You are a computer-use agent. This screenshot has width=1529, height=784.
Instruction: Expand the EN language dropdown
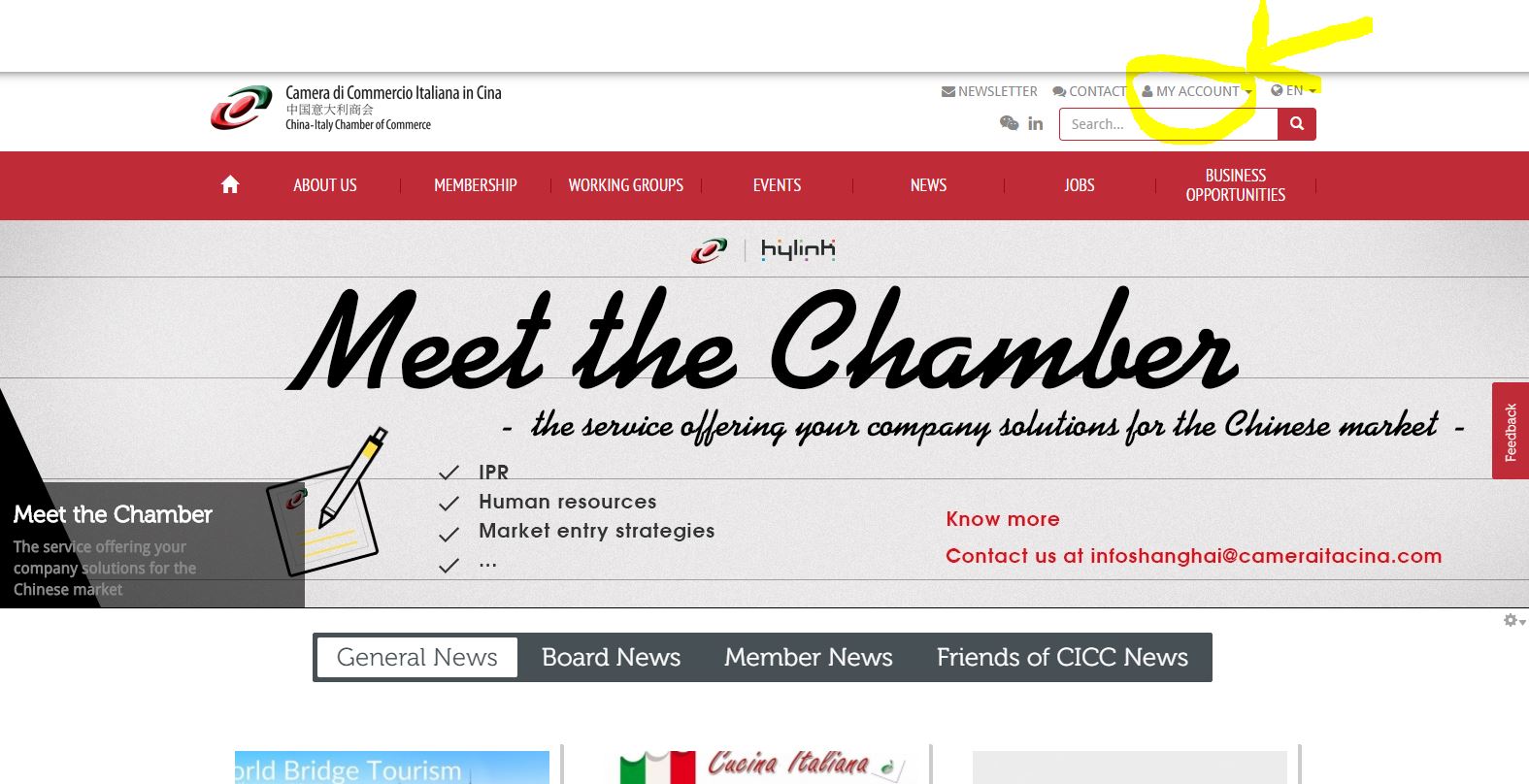pos(1293,90)
